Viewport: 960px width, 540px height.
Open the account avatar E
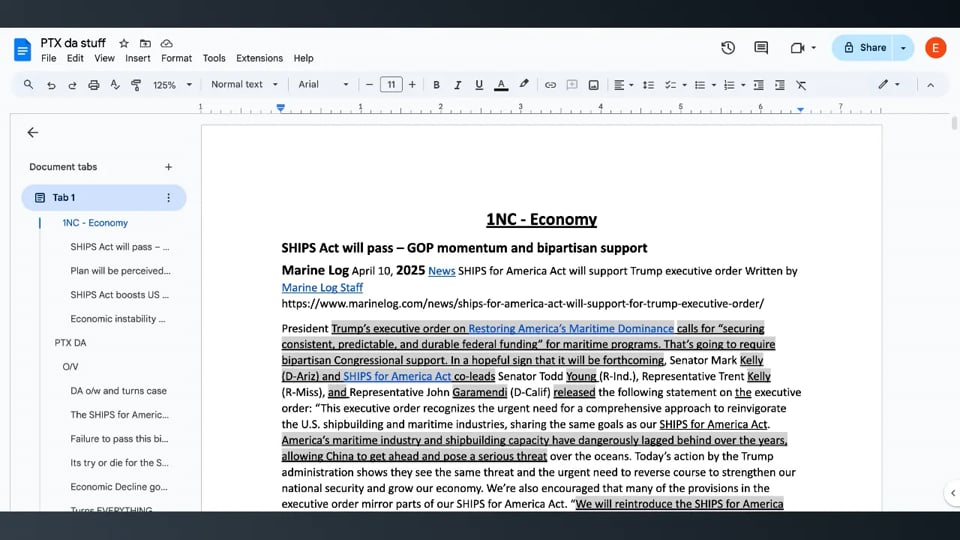click(x=936, y=48)
